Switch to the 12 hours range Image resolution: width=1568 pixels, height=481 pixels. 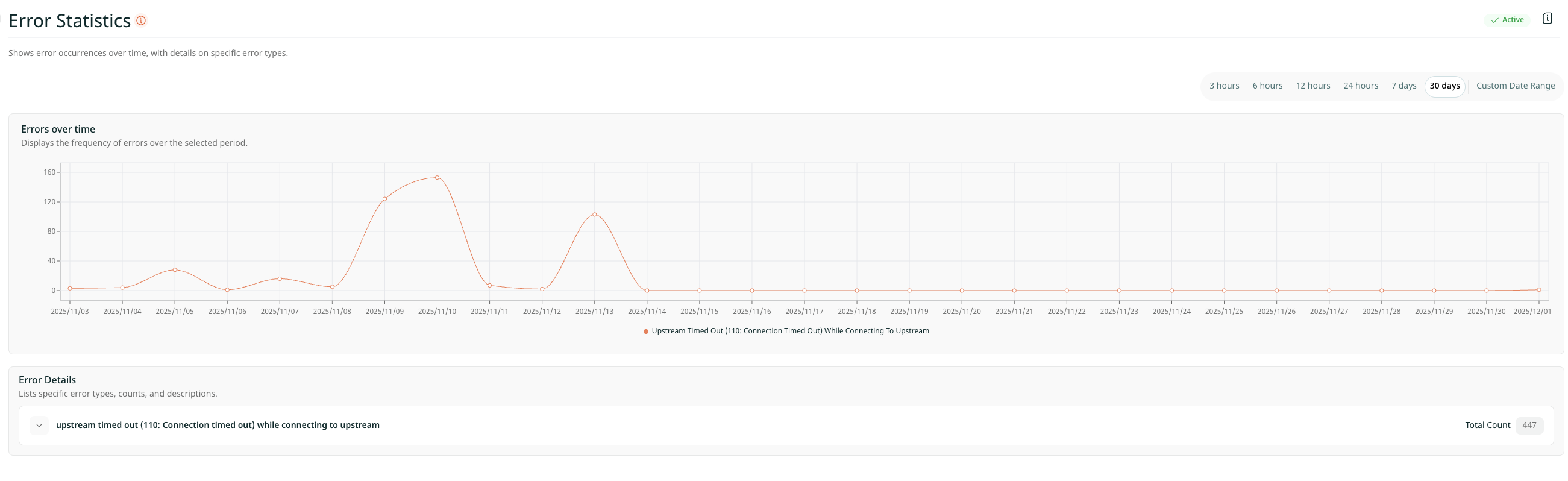pos(1312,86)
